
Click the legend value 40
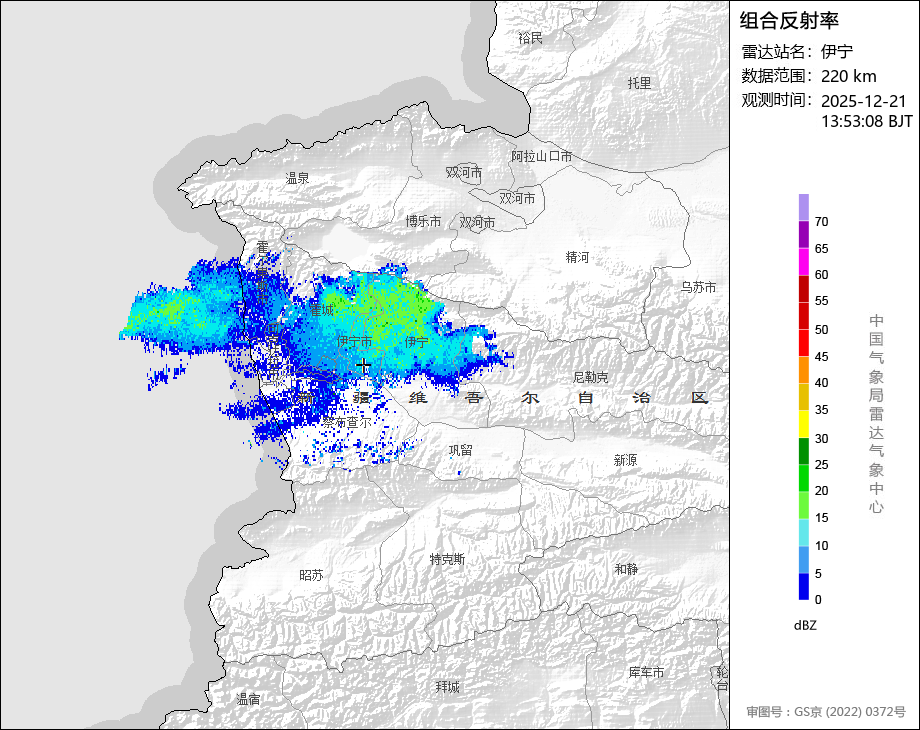pyautogui.click(x=821, y=383)
